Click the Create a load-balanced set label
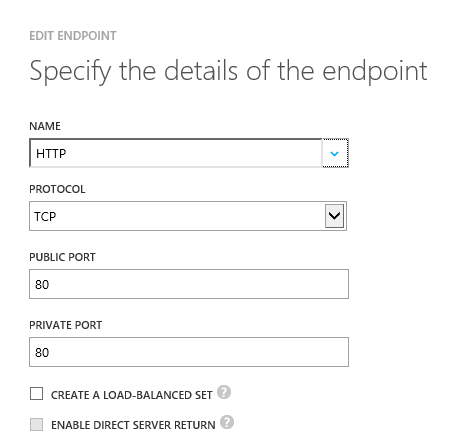Viewport: 449px width, 448px height. tap(132, 395)
